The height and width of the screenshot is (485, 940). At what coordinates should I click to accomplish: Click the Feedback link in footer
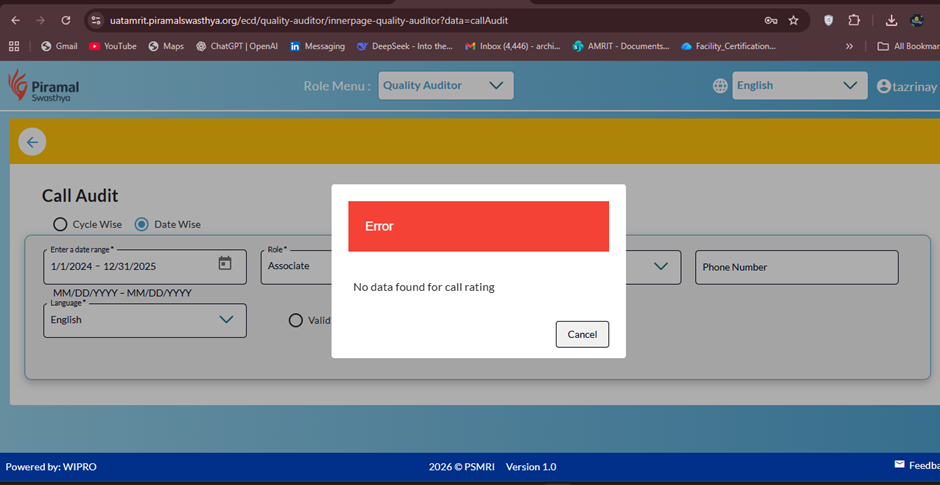[x=916, y=465]
